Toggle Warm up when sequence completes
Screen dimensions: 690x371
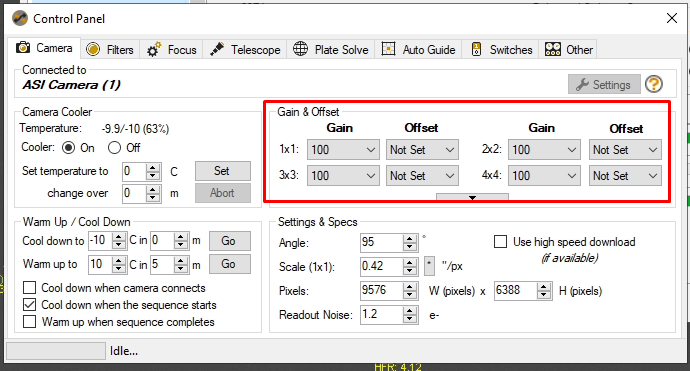(x=29, y=322)
